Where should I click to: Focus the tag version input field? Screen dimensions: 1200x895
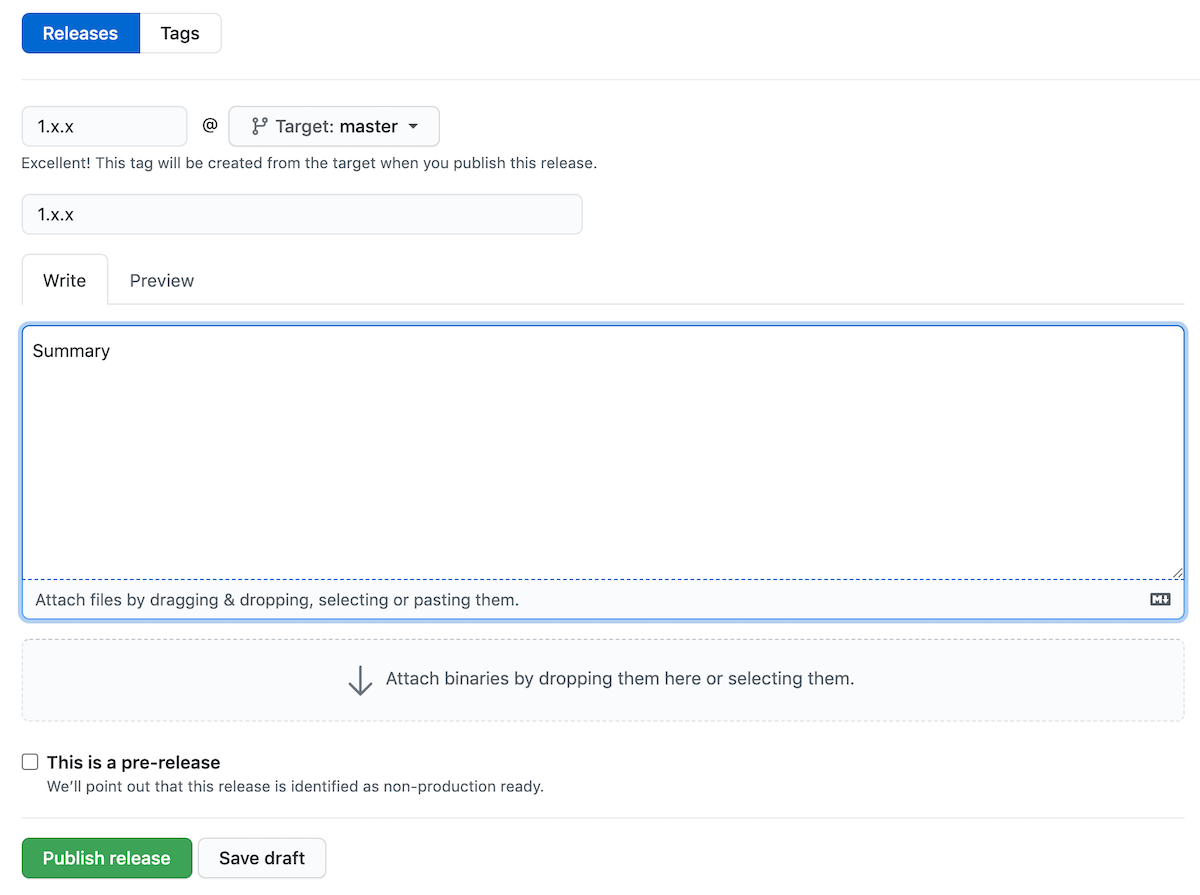[x=104, y=127]
